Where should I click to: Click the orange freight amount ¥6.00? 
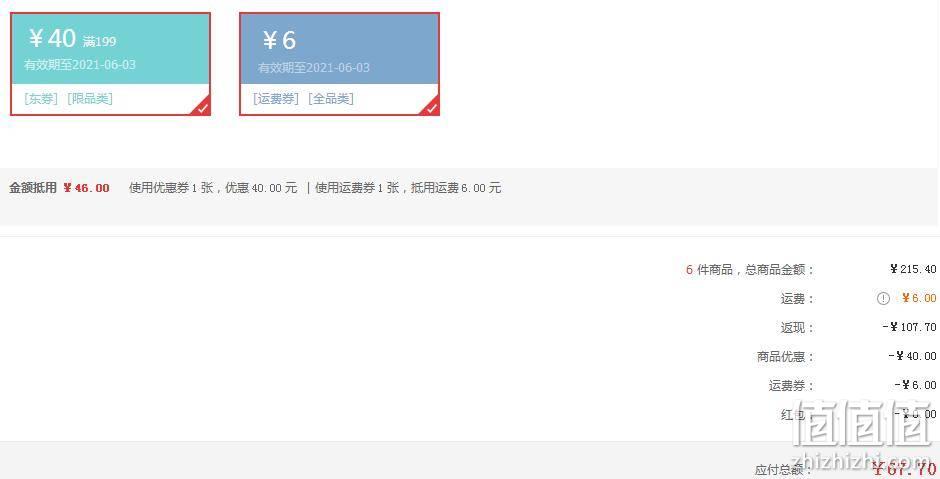click(919, 299)
